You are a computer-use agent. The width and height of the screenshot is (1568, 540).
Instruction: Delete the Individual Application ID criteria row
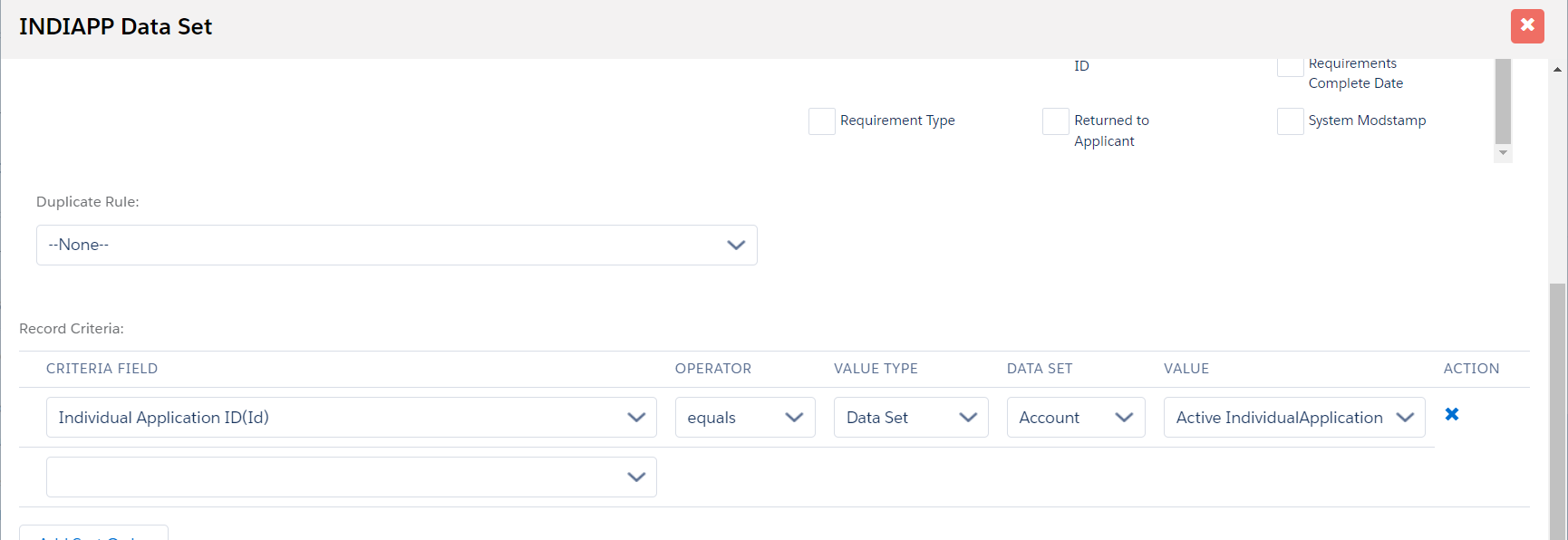1451,414
